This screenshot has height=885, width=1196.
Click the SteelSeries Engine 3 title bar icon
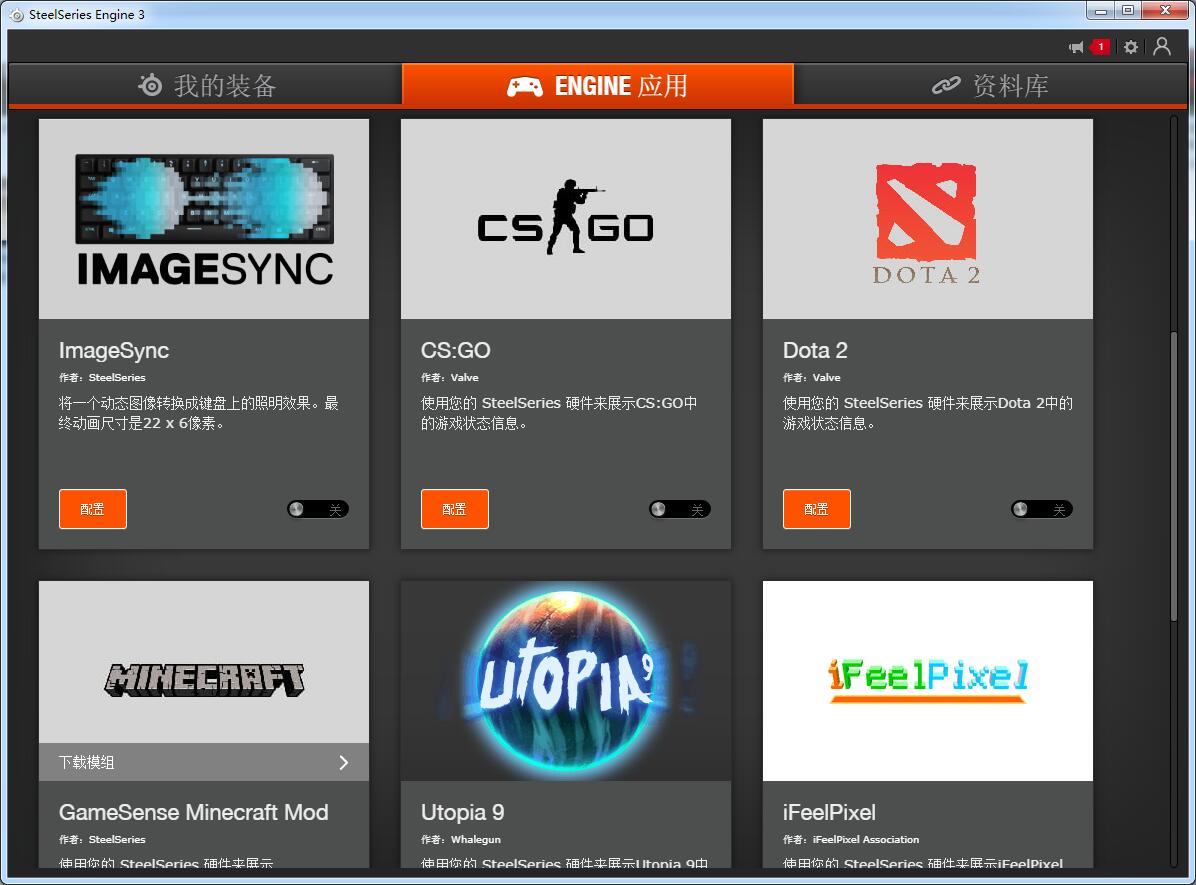point(16,14)
